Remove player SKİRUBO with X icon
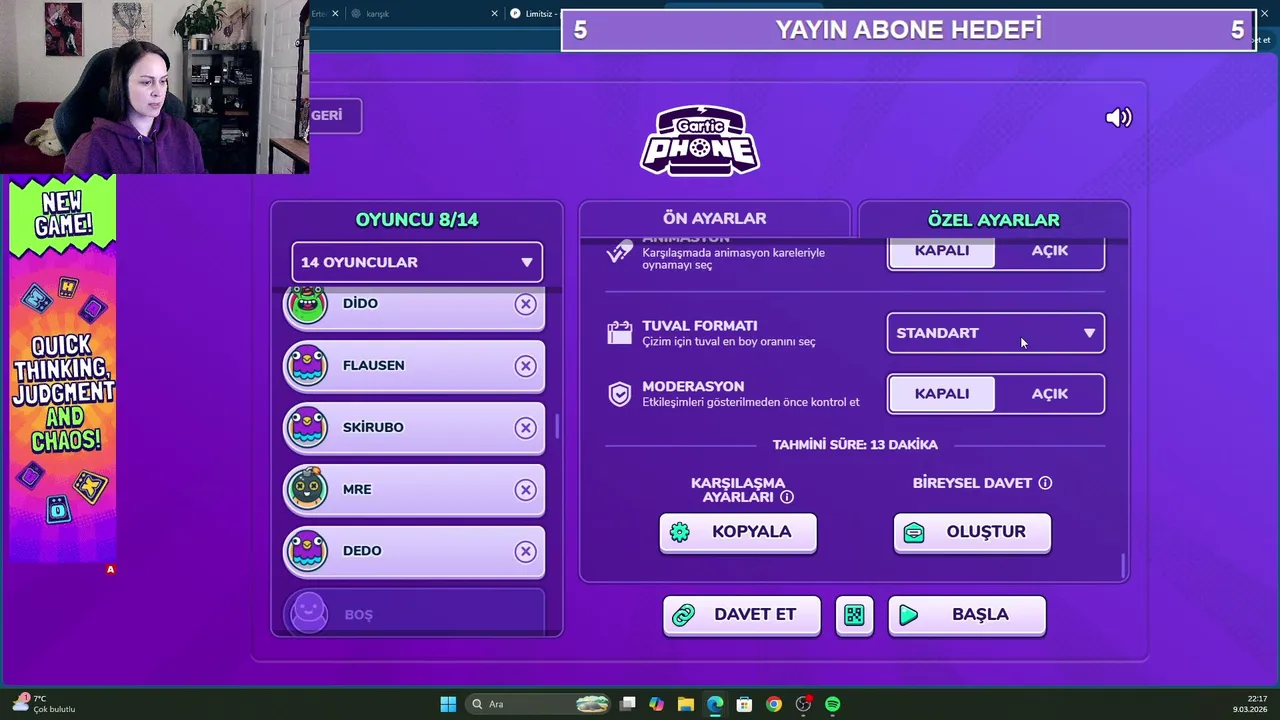This screenshot has height=720, width=1280. pos(525,428)
